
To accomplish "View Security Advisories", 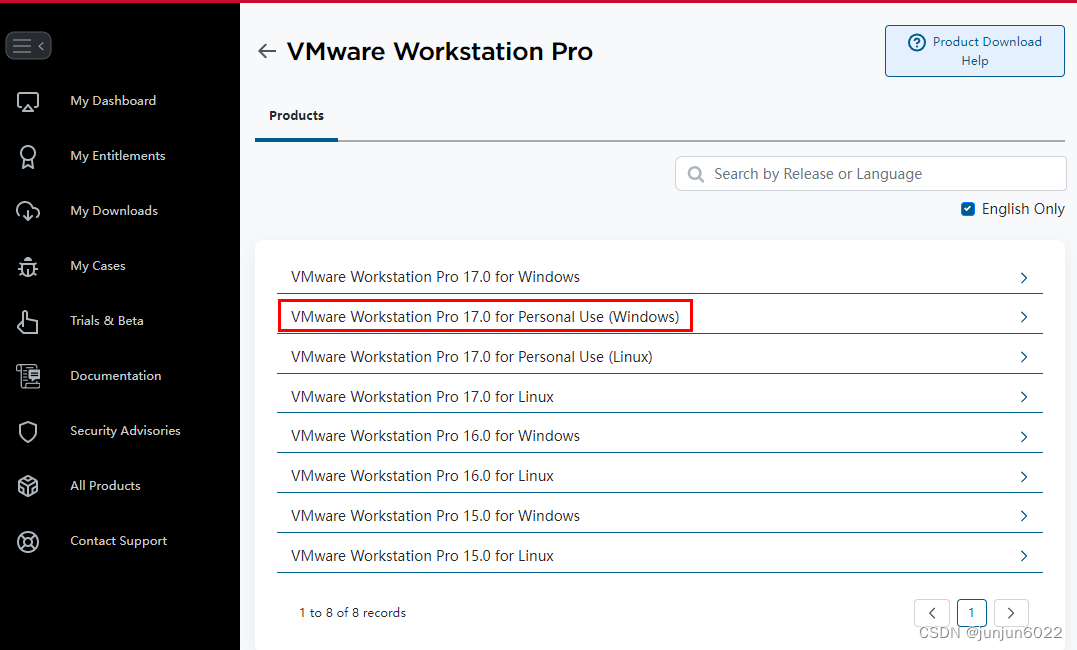I will (125, 431).
